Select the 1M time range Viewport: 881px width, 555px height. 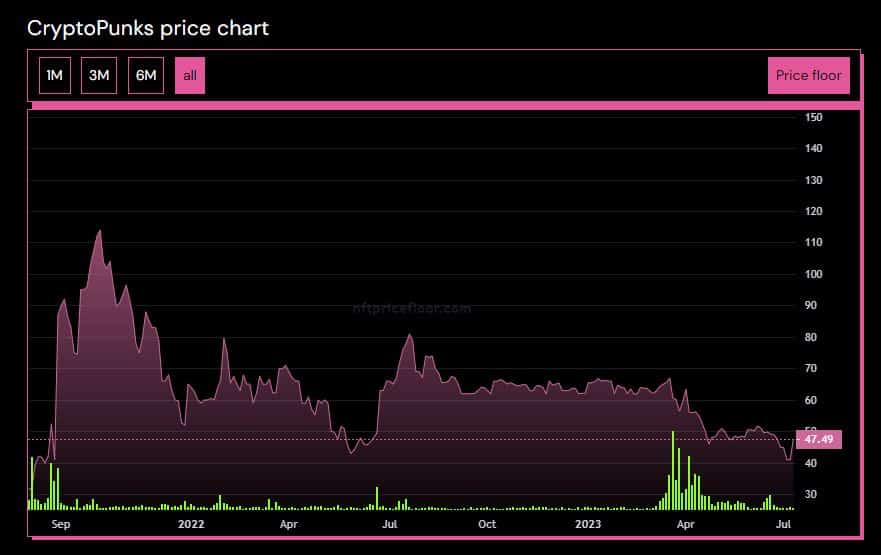click(55, 75)
